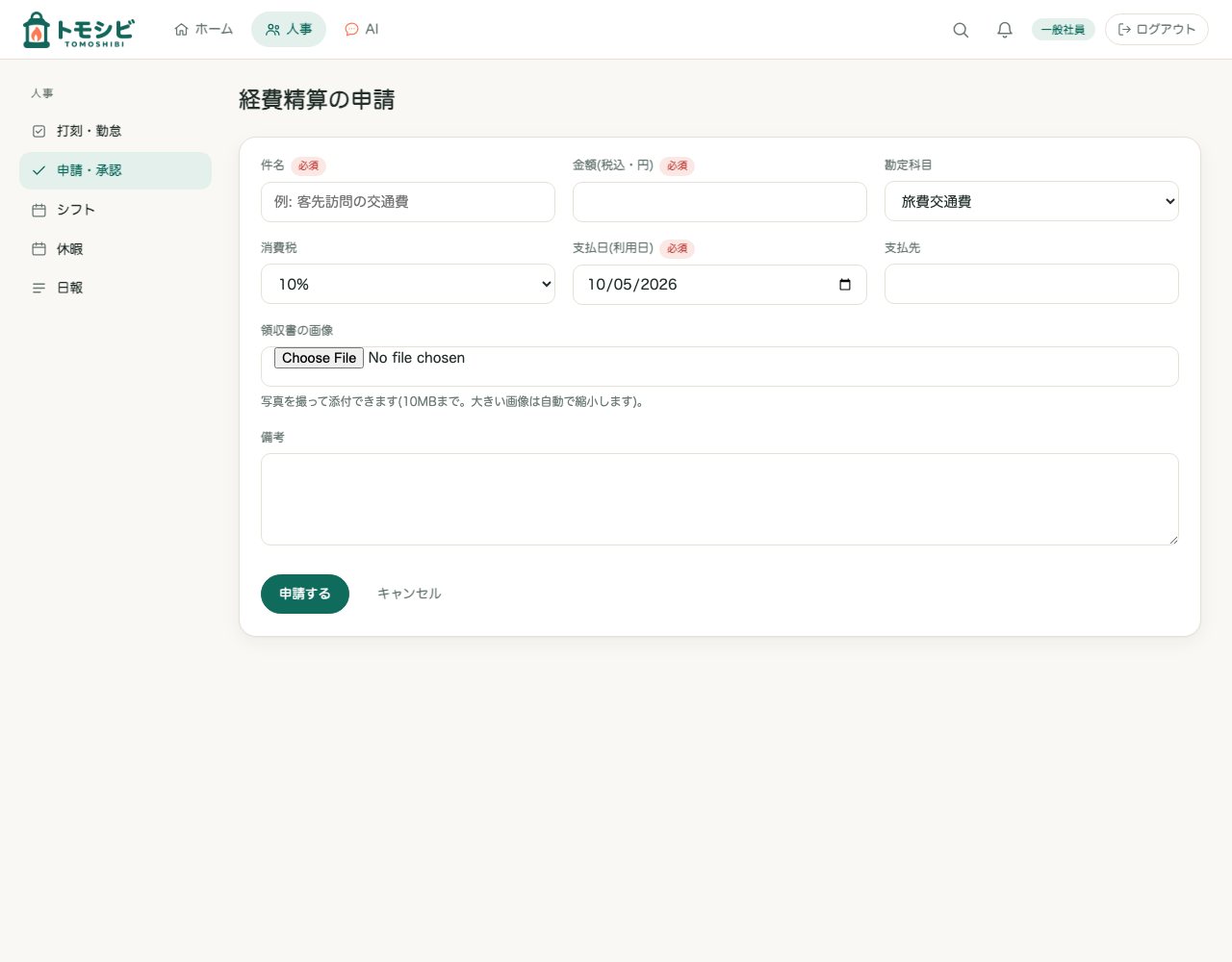
Task: Click the ログアウト button
Action: (x=1157, y=30)
